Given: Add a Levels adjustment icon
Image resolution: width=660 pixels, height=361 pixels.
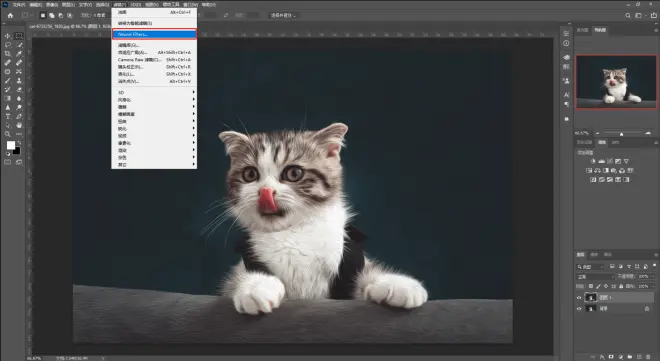Looking at the screenshot, I should [x=601, y=161].
